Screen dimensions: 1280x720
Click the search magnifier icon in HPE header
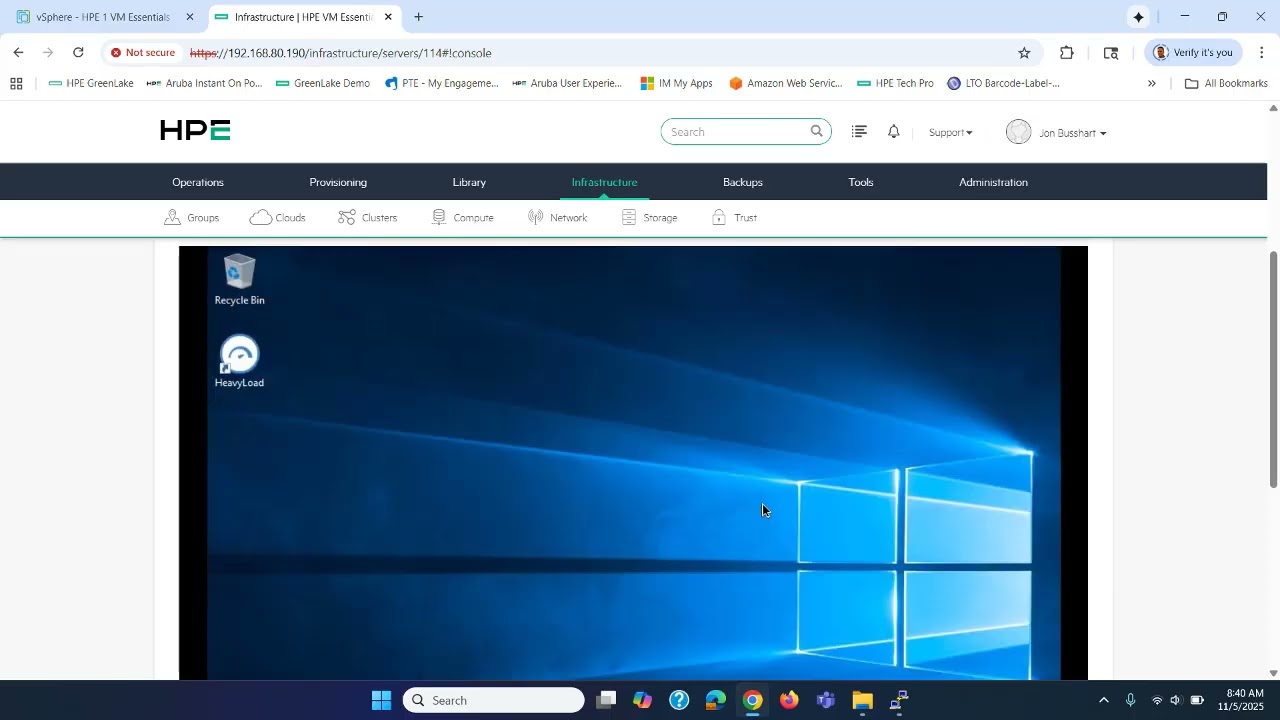(x=816, y=131)
